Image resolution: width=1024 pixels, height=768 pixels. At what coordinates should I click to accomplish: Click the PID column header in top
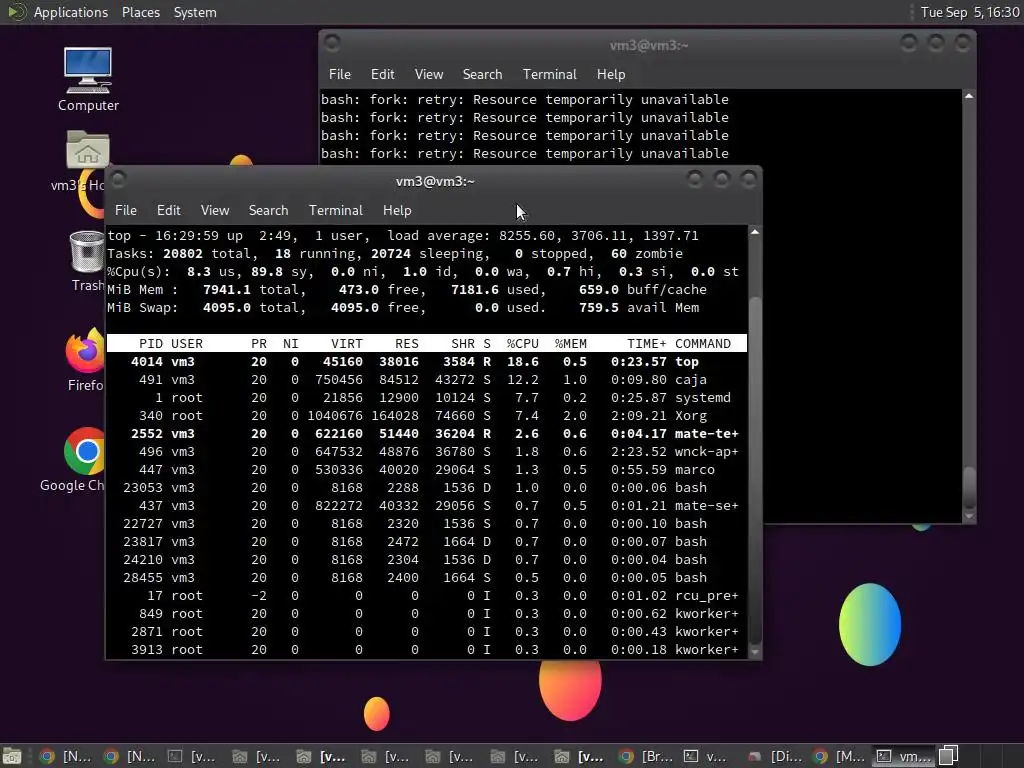point(151,344)
